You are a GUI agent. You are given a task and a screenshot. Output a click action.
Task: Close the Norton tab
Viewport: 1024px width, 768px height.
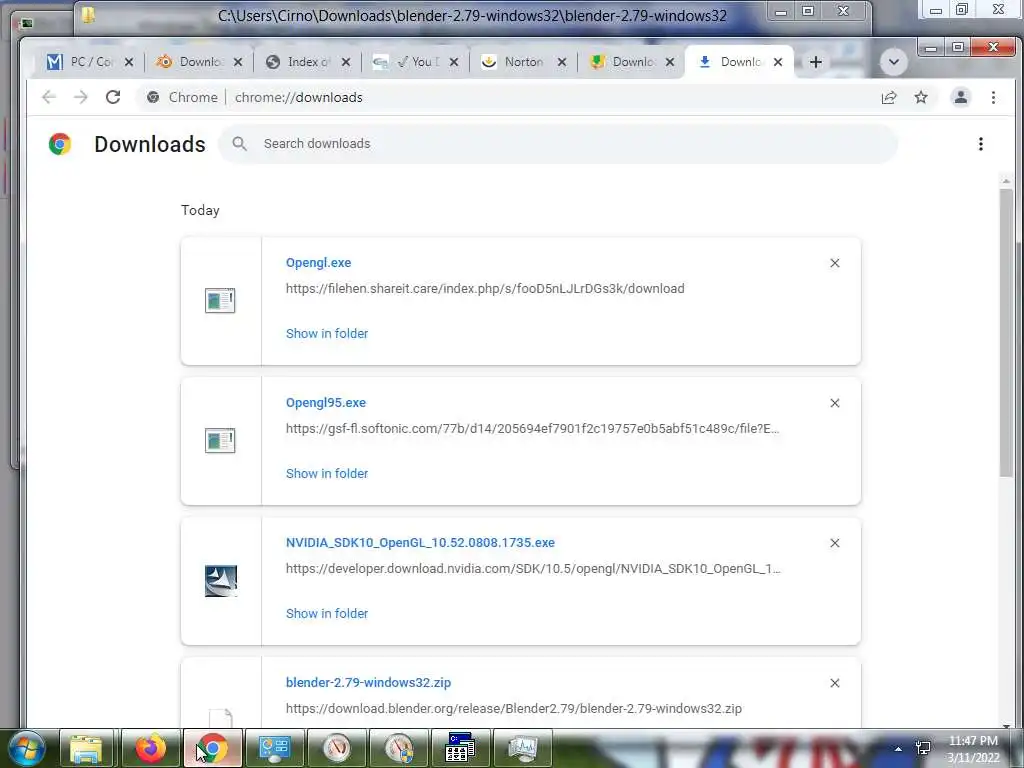(x=562, y=62)
